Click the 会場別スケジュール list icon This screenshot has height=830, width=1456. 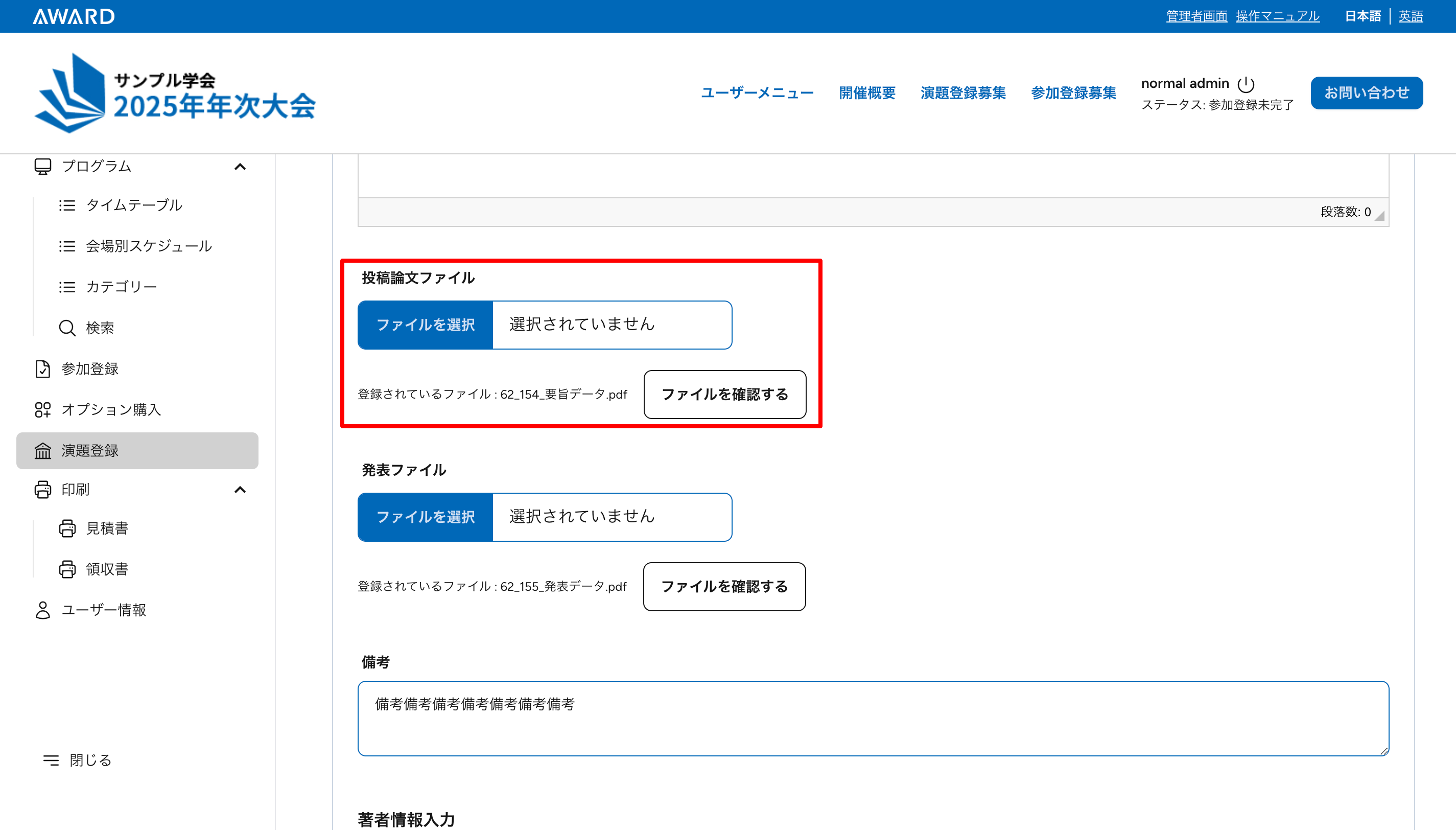67,246
